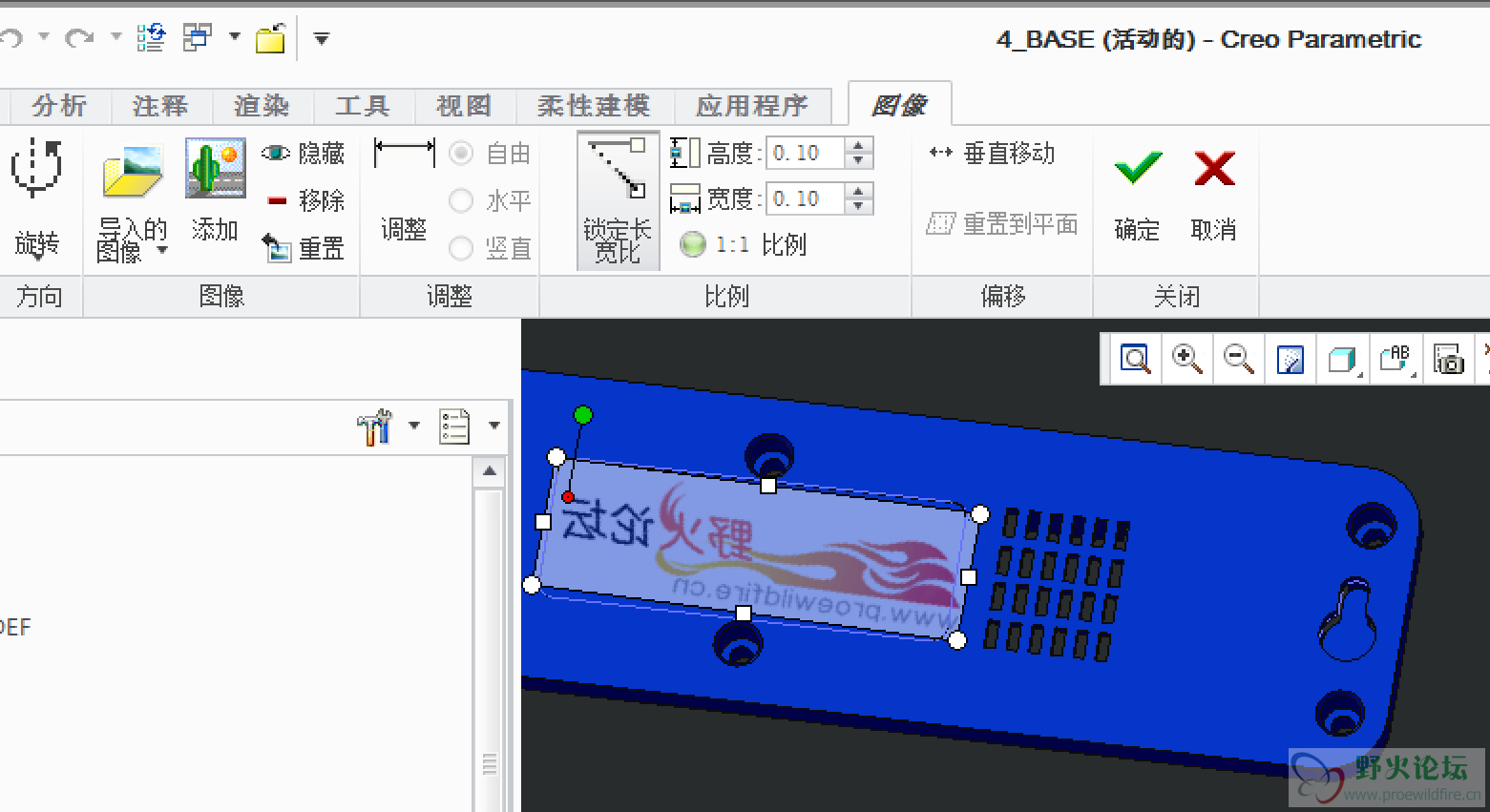
Task: Click the bottom-right round corner handle
Action: click(957, 640)
